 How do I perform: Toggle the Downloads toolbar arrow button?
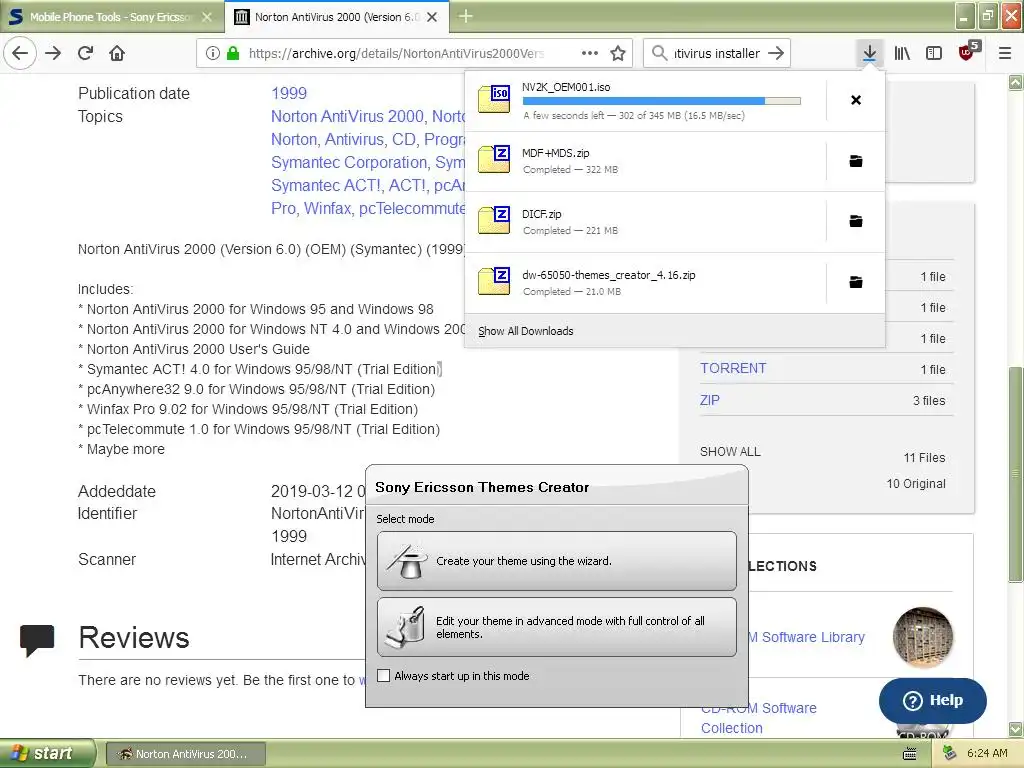pos(869,53)
